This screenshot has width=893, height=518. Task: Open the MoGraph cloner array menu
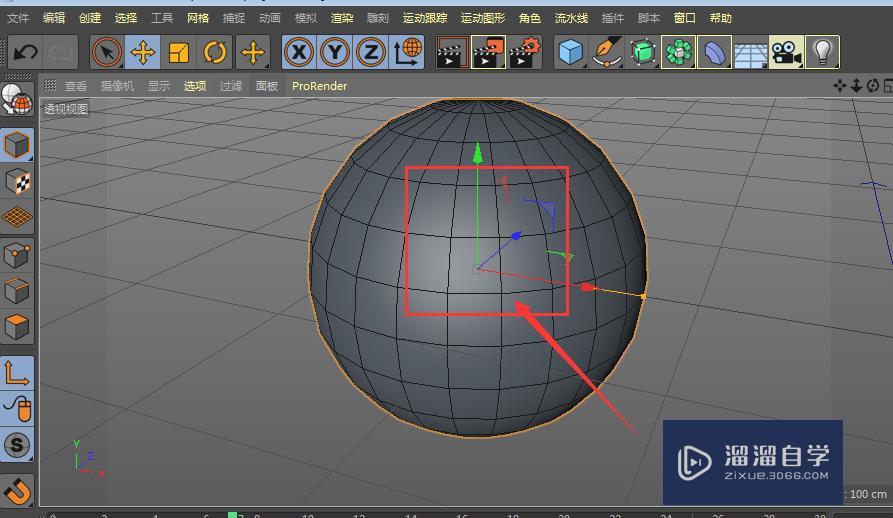click(x=678, y=52)
